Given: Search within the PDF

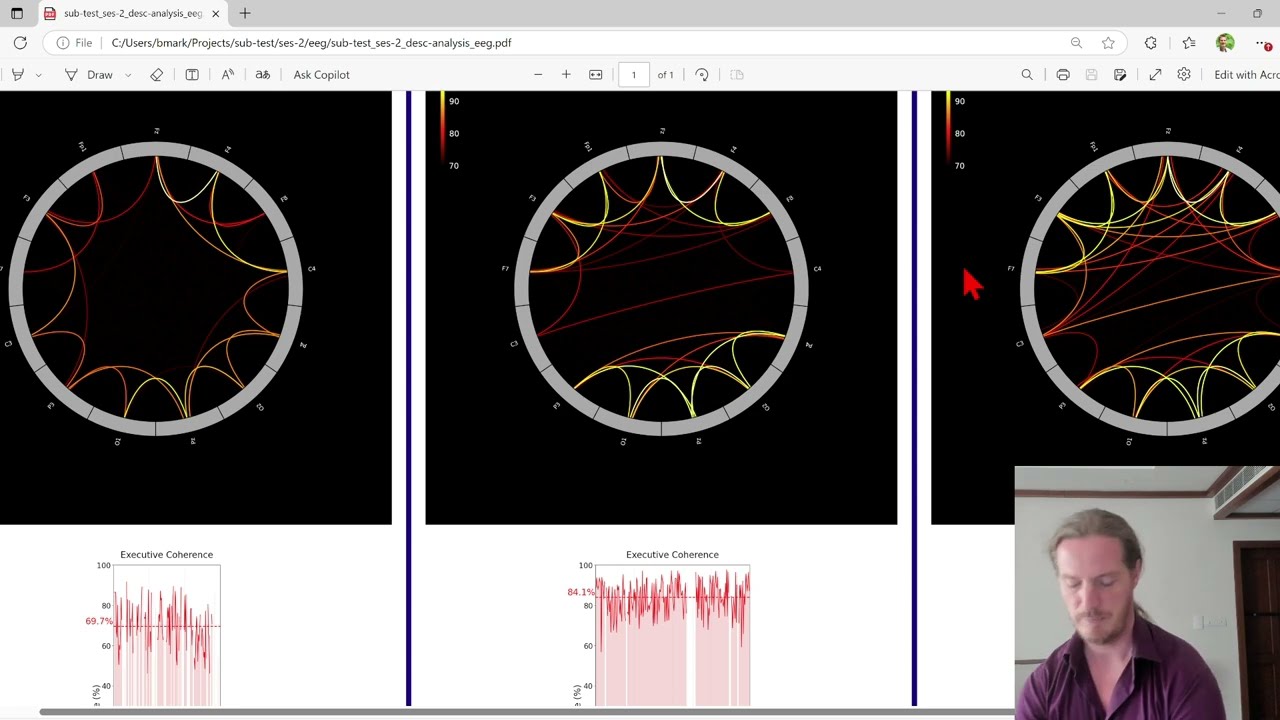Looking at the screenshot, I should (x=1027, y=75).
